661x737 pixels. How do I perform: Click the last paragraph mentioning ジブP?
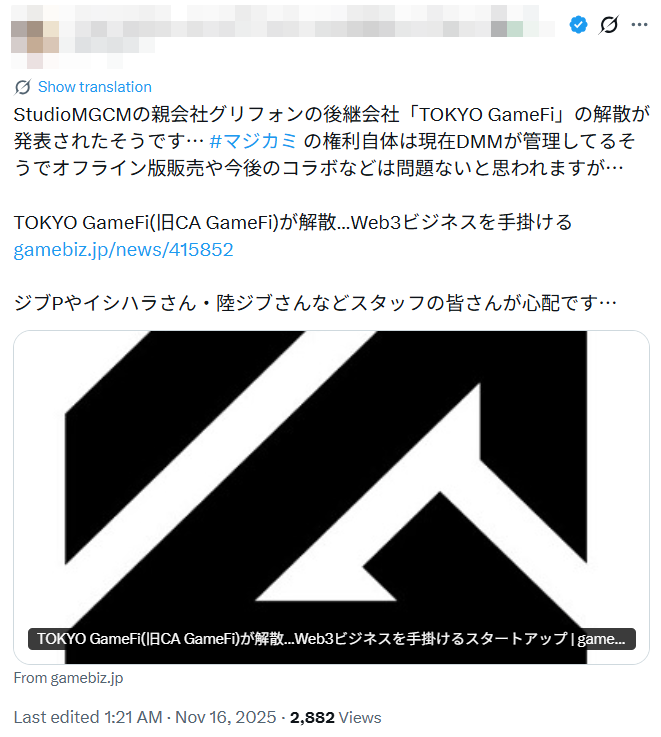315,303
